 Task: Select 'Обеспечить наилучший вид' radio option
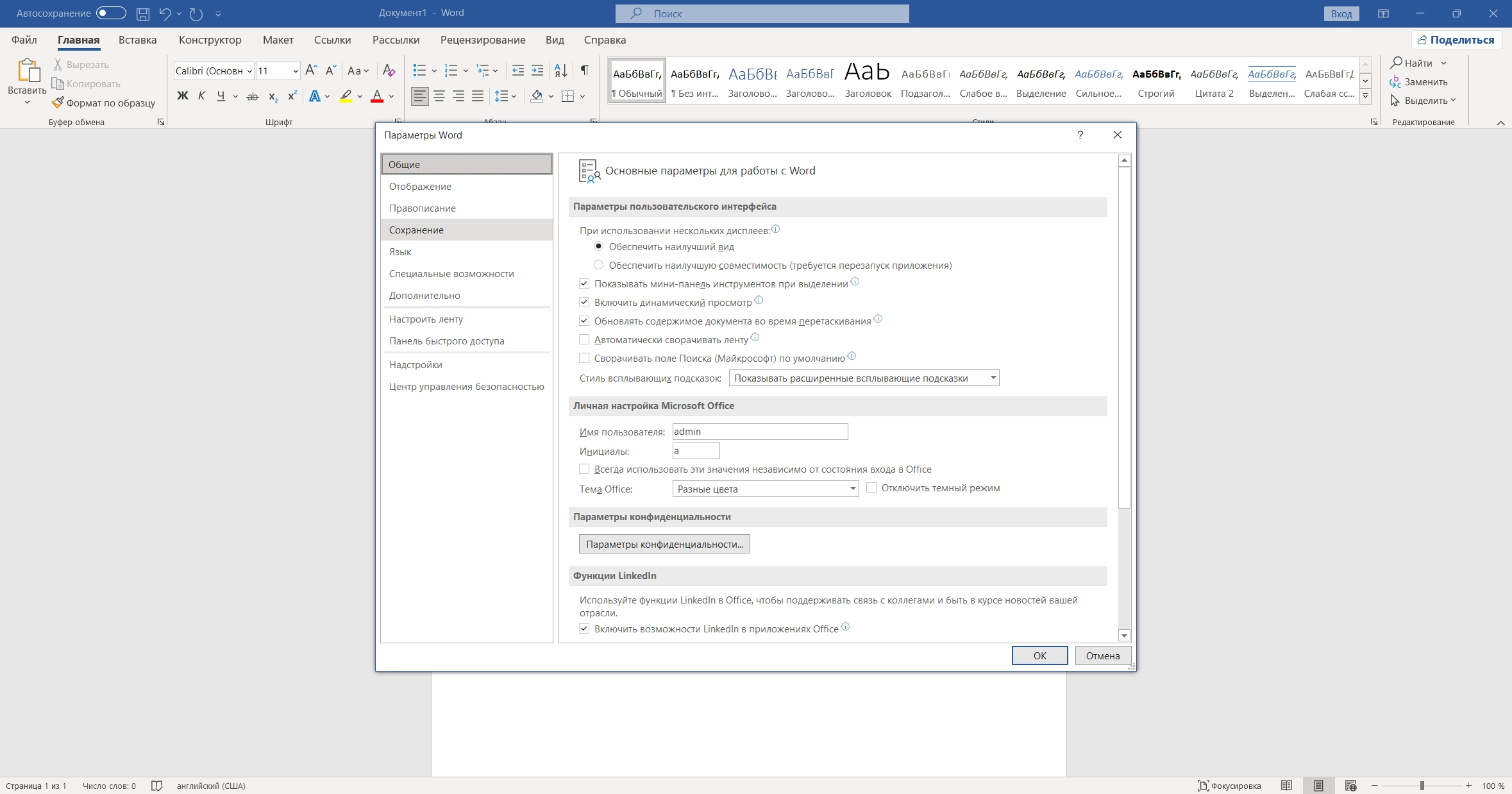click(598, 246)
